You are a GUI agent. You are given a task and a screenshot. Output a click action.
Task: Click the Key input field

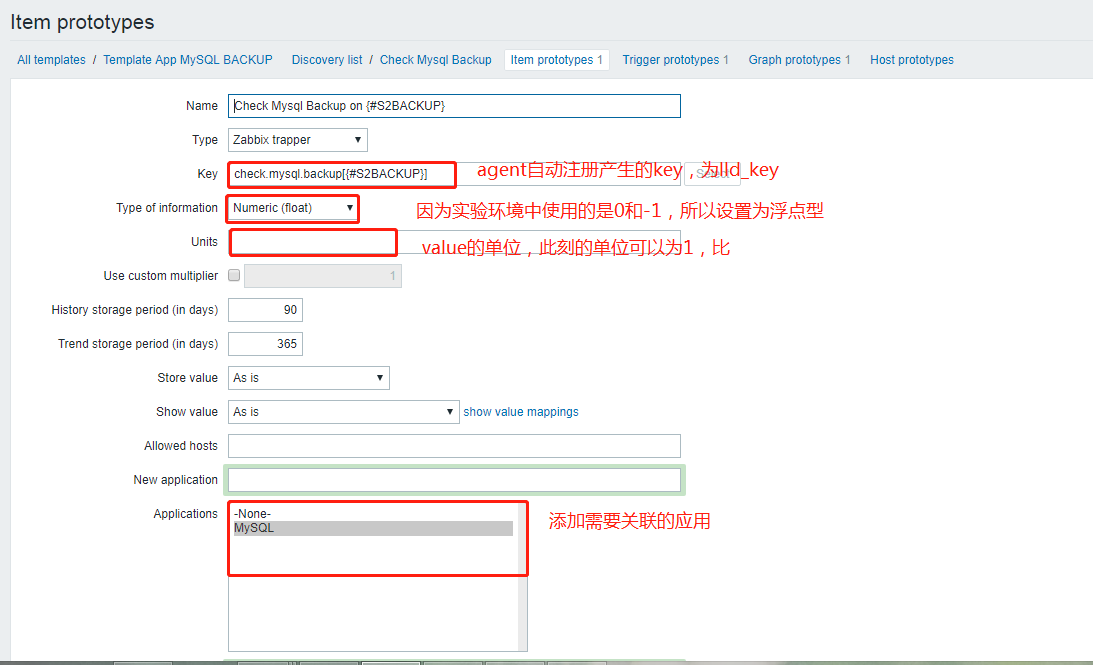point(454,174)
